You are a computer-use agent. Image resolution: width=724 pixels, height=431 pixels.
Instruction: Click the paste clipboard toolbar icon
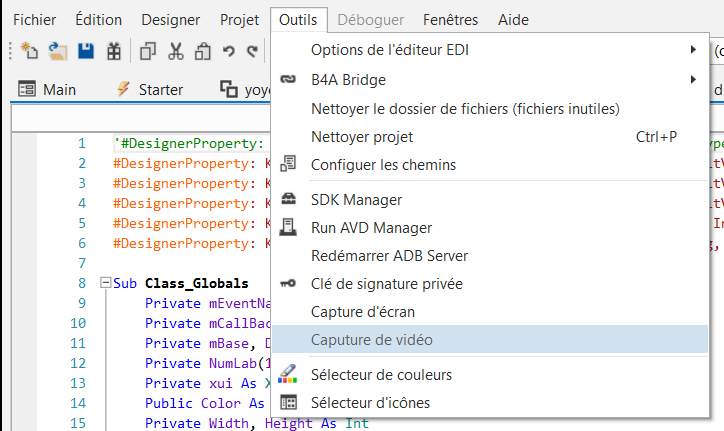point(203,51)
